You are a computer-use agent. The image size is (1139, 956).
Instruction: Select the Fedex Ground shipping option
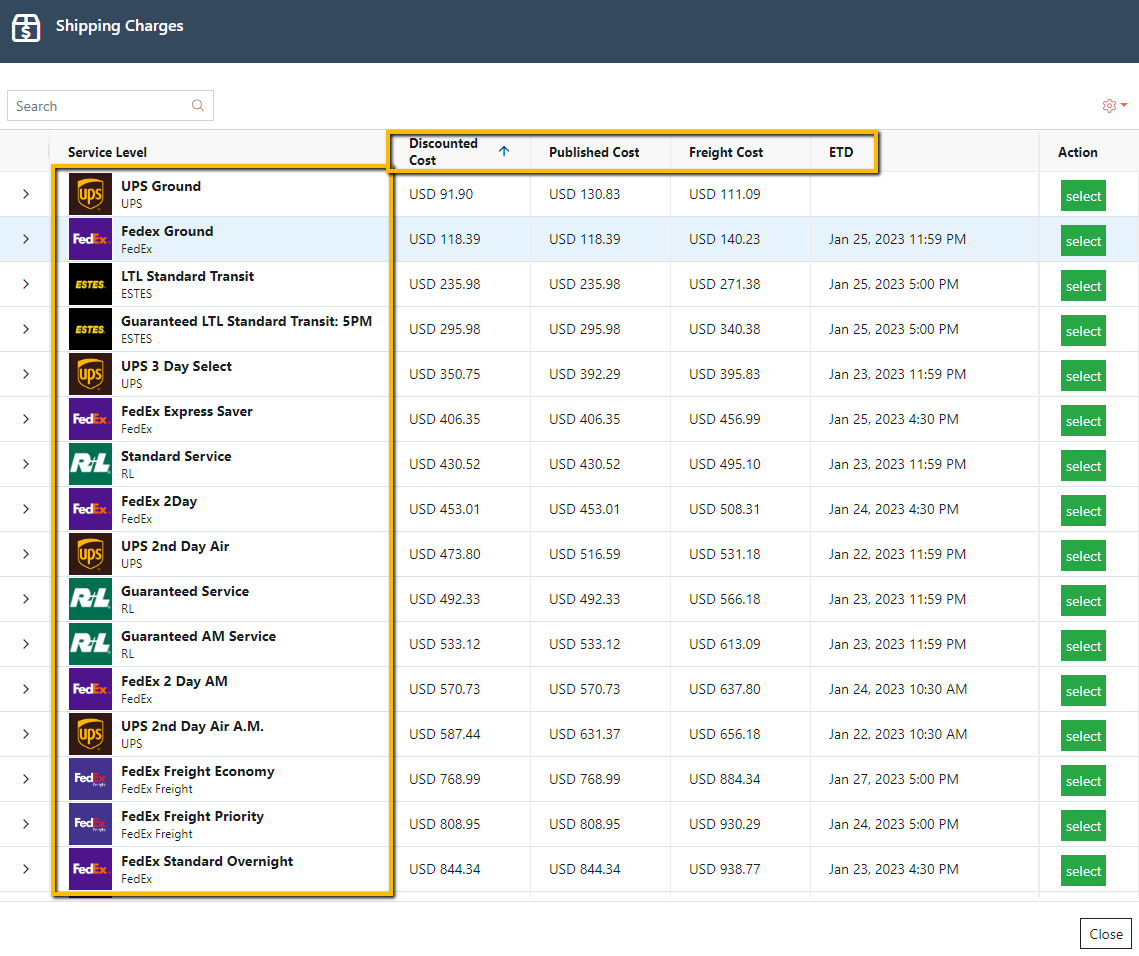[1083, 241]
